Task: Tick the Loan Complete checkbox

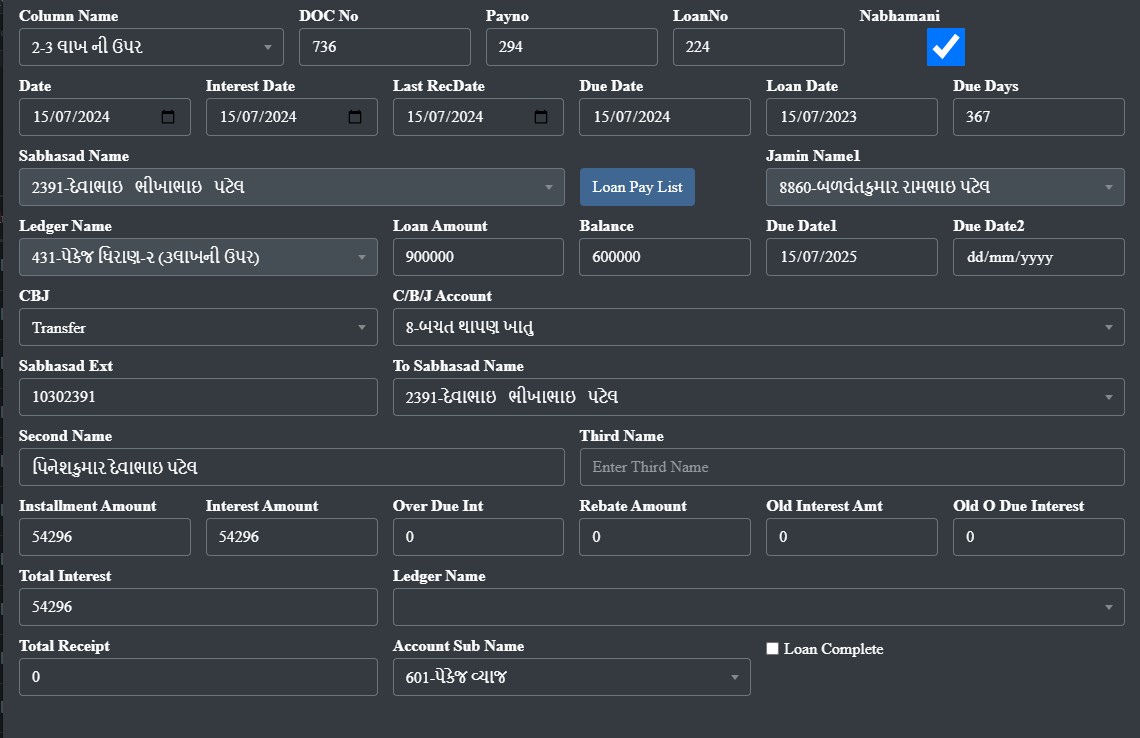Action: pos(772,649)
